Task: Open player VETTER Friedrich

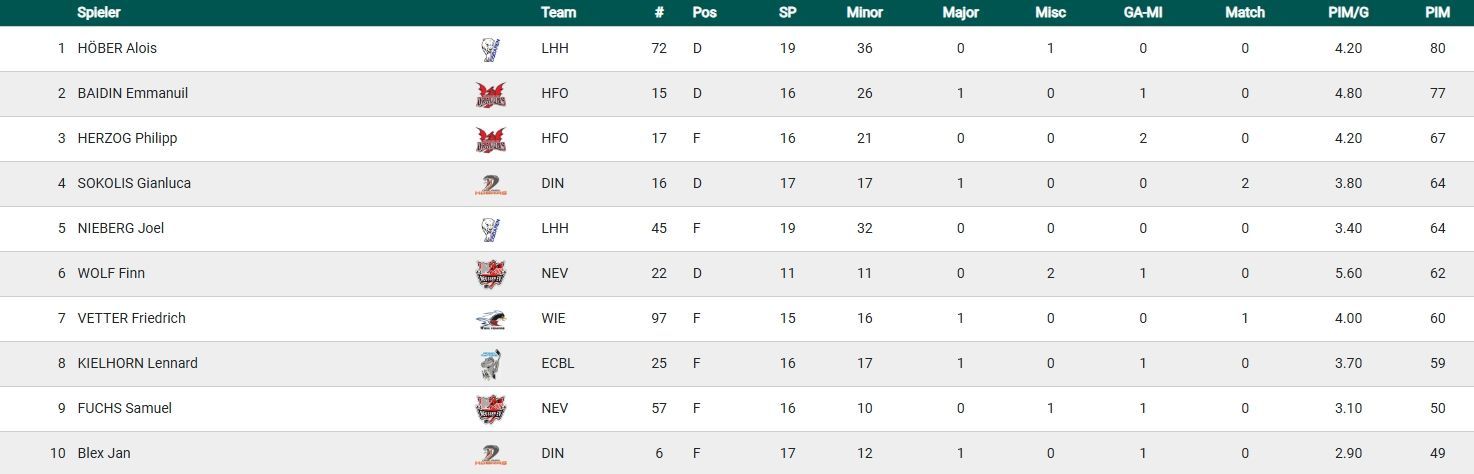Action: coord(131,318)
